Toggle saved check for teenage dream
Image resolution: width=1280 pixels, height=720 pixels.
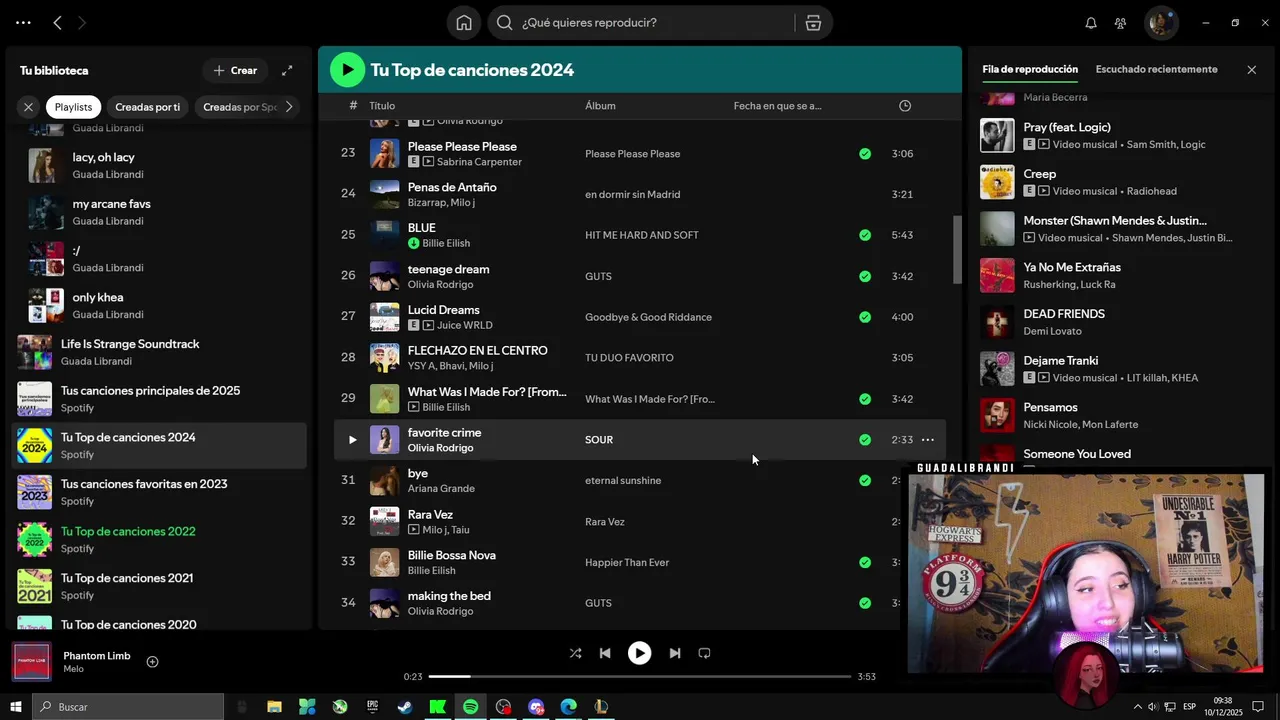865,276
